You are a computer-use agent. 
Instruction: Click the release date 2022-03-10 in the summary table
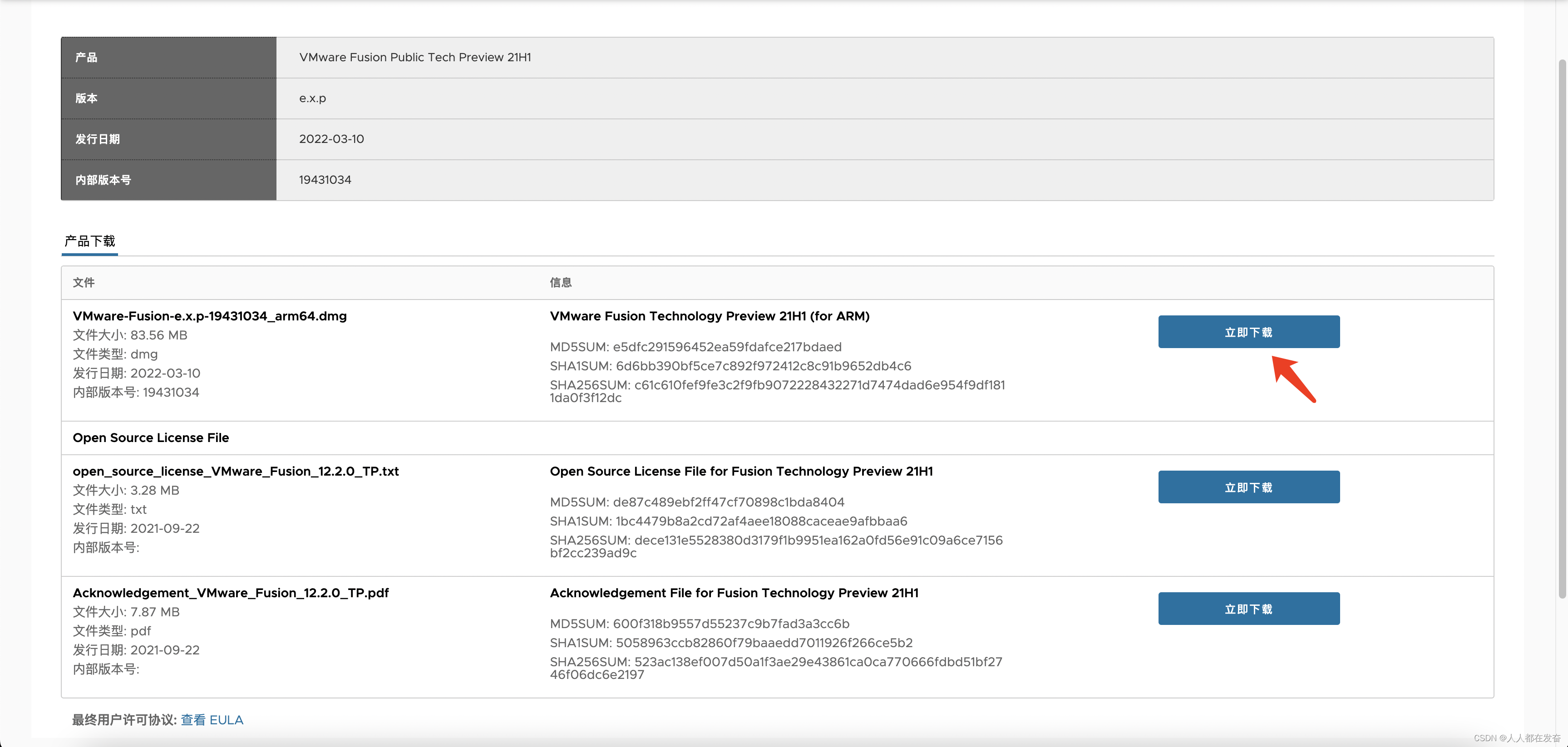[x=331, y=139]
